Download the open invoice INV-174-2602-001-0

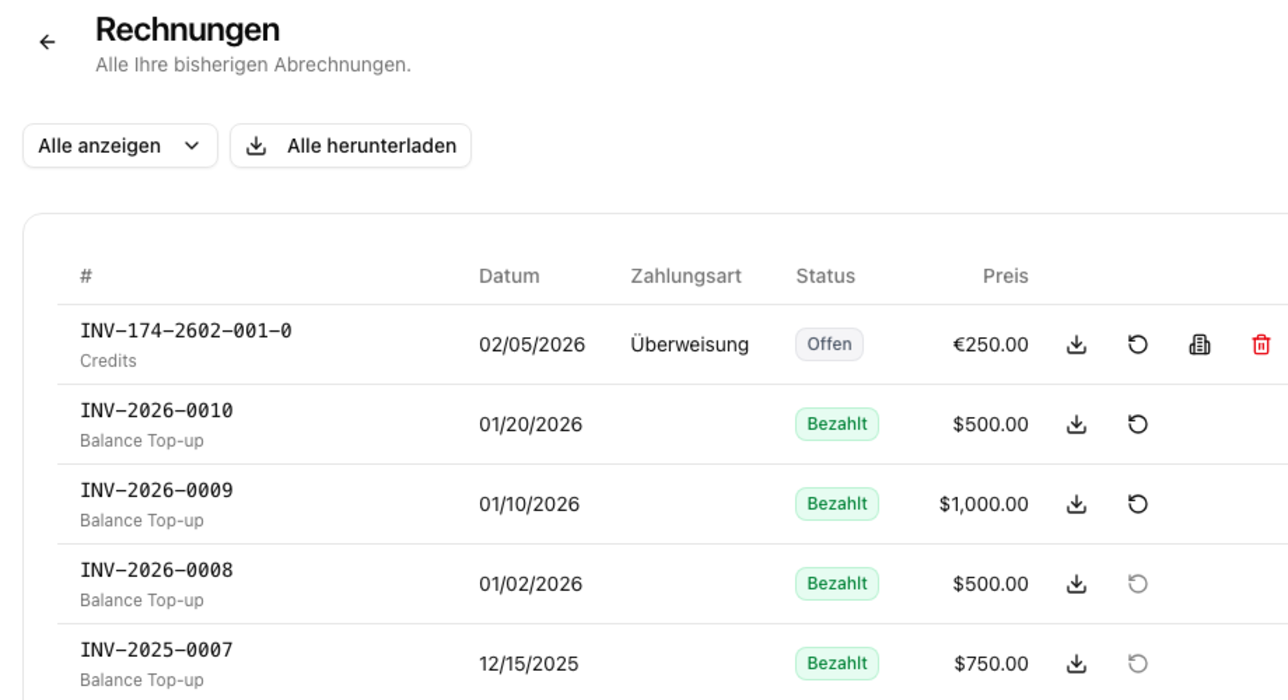(x=1076, y=344)
